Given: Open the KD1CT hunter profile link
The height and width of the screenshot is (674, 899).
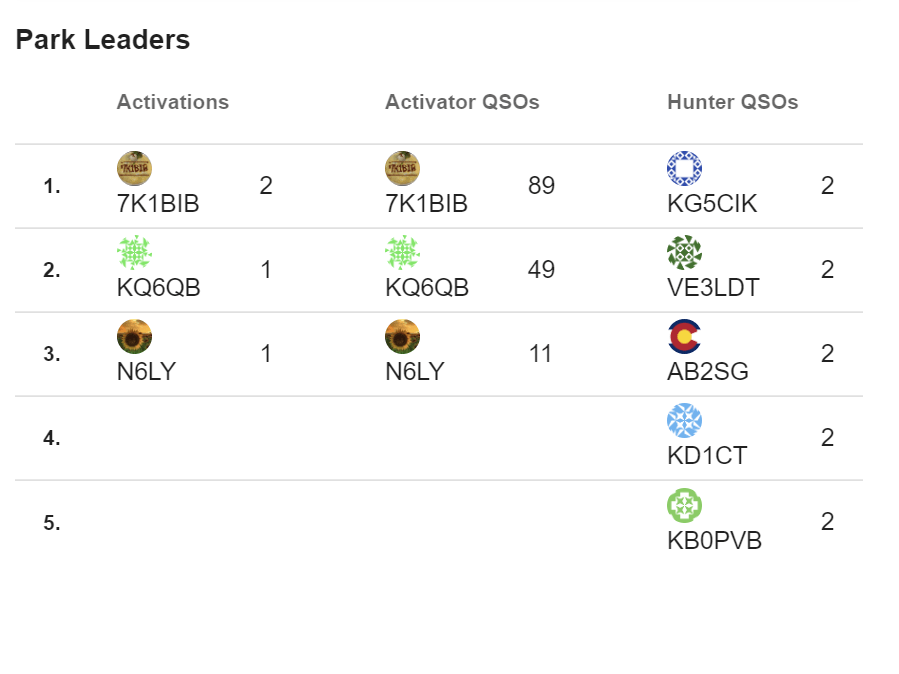Looking at the screenshot, I should 706,456.
